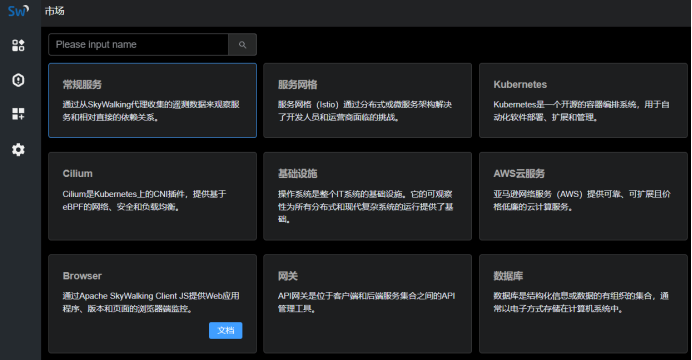Viewport: 692px width, 360px height.
Task: Click the blue 文档 button on Browser card
Action: pos(226,330)
